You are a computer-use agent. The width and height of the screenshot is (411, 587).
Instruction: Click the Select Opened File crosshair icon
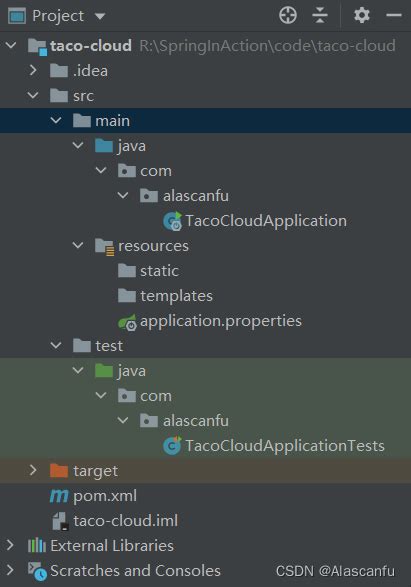pos(287,15)
